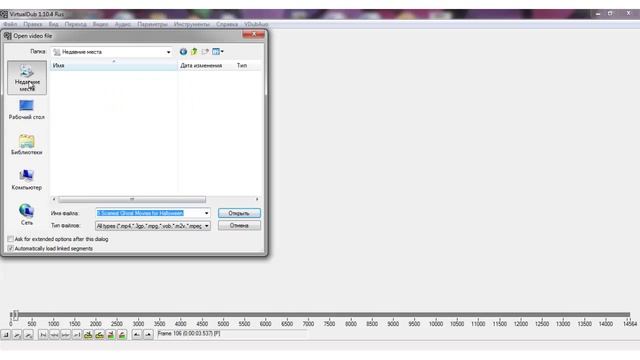Click the input playback button
Image resolution: width=640 pixels, height=360 pixels.
tap(17, 335)
